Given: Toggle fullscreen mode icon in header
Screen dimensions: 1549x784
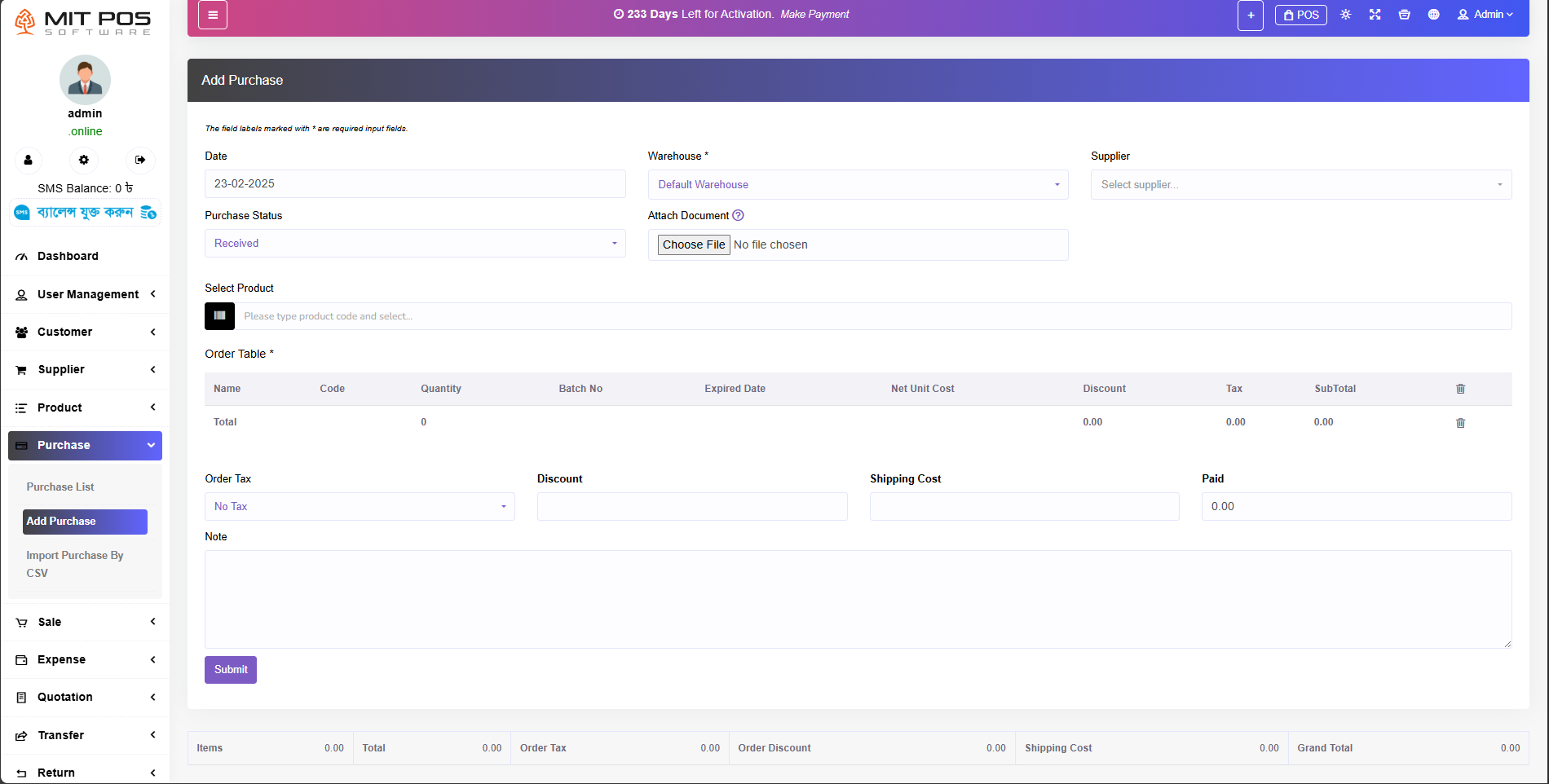Looking at the screenshot, I should 1375,15.
